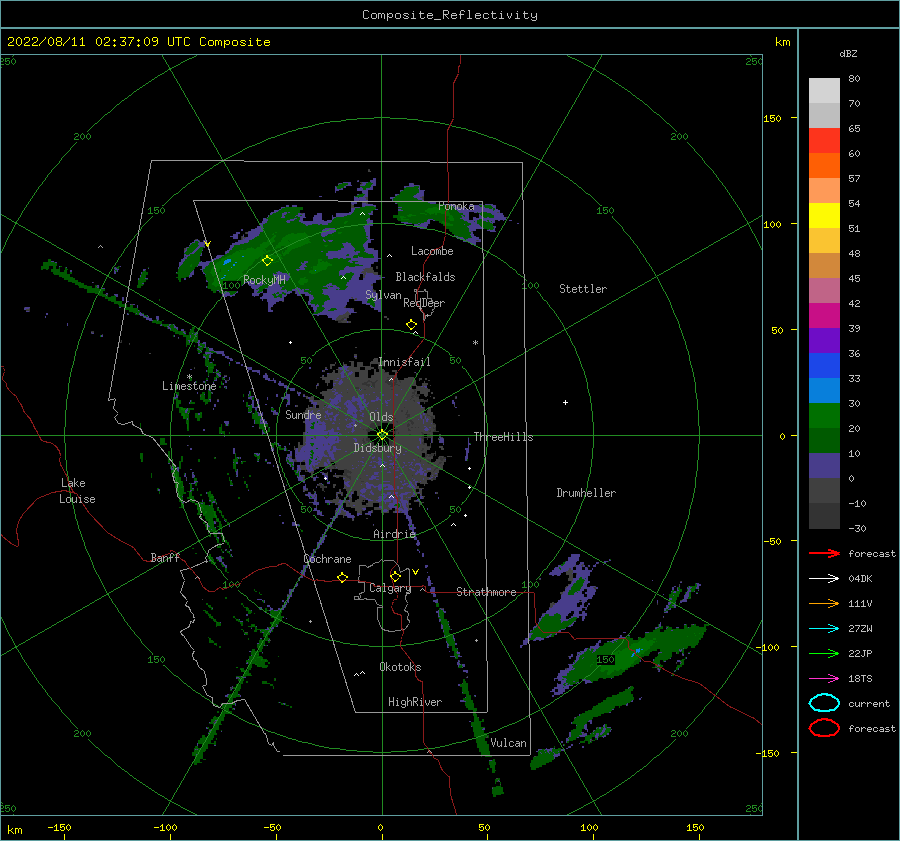Click the asterisk marker above Limestone
The image size is (900, 841).
189,377
